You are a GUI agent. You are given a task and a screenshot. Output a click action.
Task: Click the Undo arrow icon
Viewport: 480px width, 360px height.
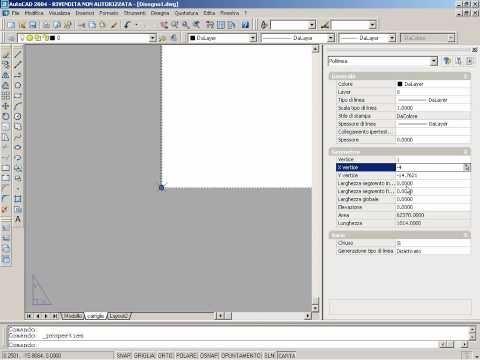click(127, 25)
